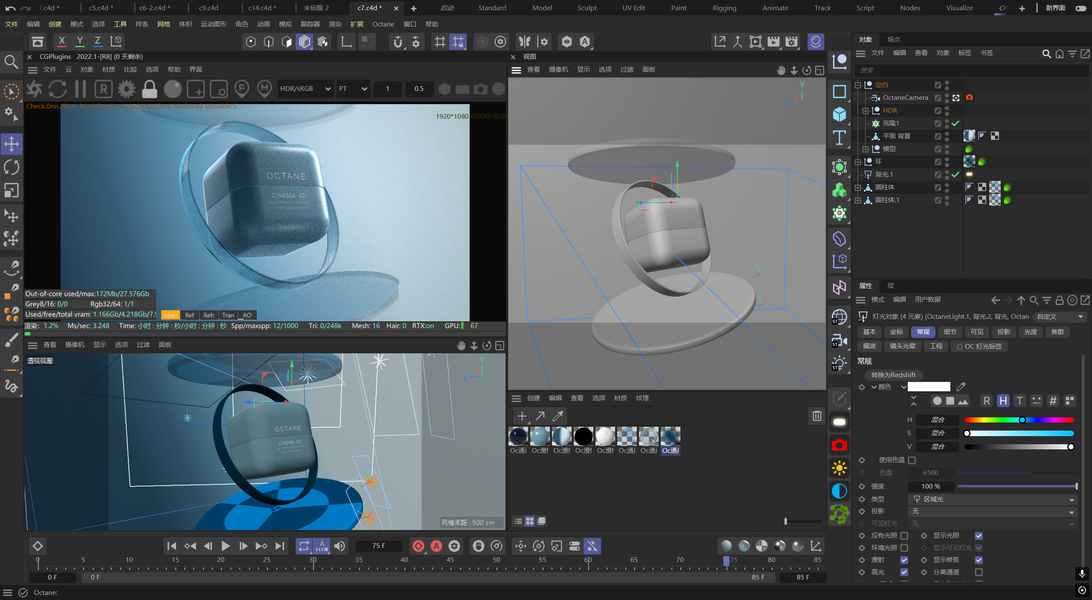Toggle Octane live viewer lock resolution padlock
Screen dimensions: 1092x600
tap(150, 89)
